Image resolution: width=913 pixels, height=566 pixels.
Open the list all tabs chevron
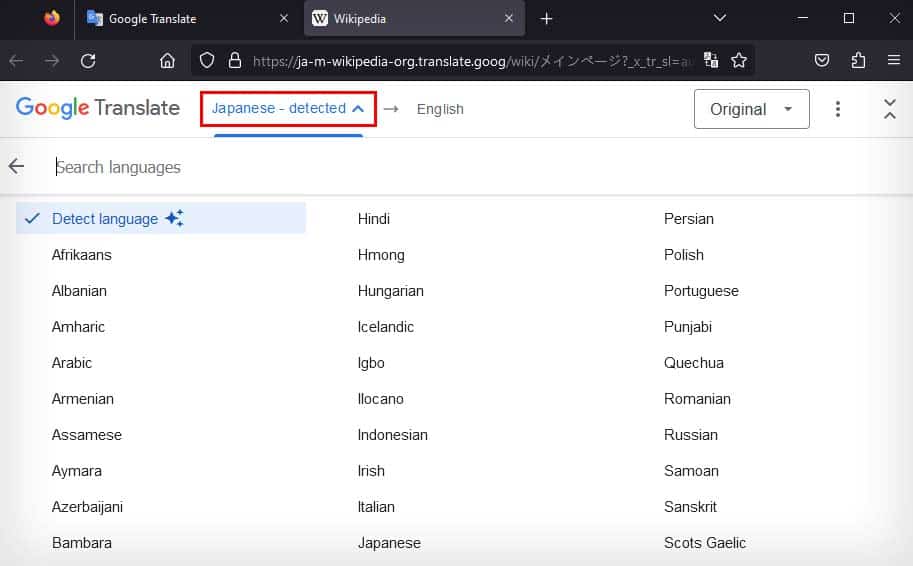(x=720, y=19)
